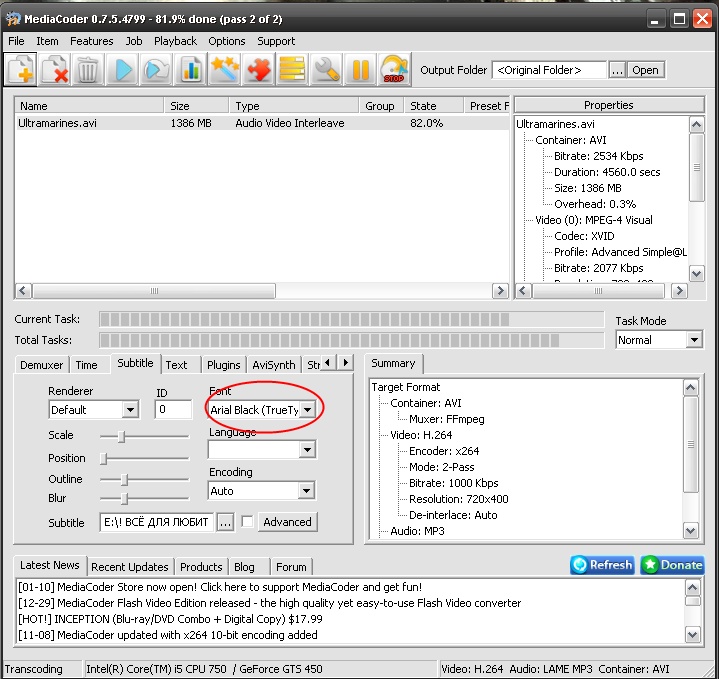Open the Language dropdown
719x679 pixels.
coord(262,450)
